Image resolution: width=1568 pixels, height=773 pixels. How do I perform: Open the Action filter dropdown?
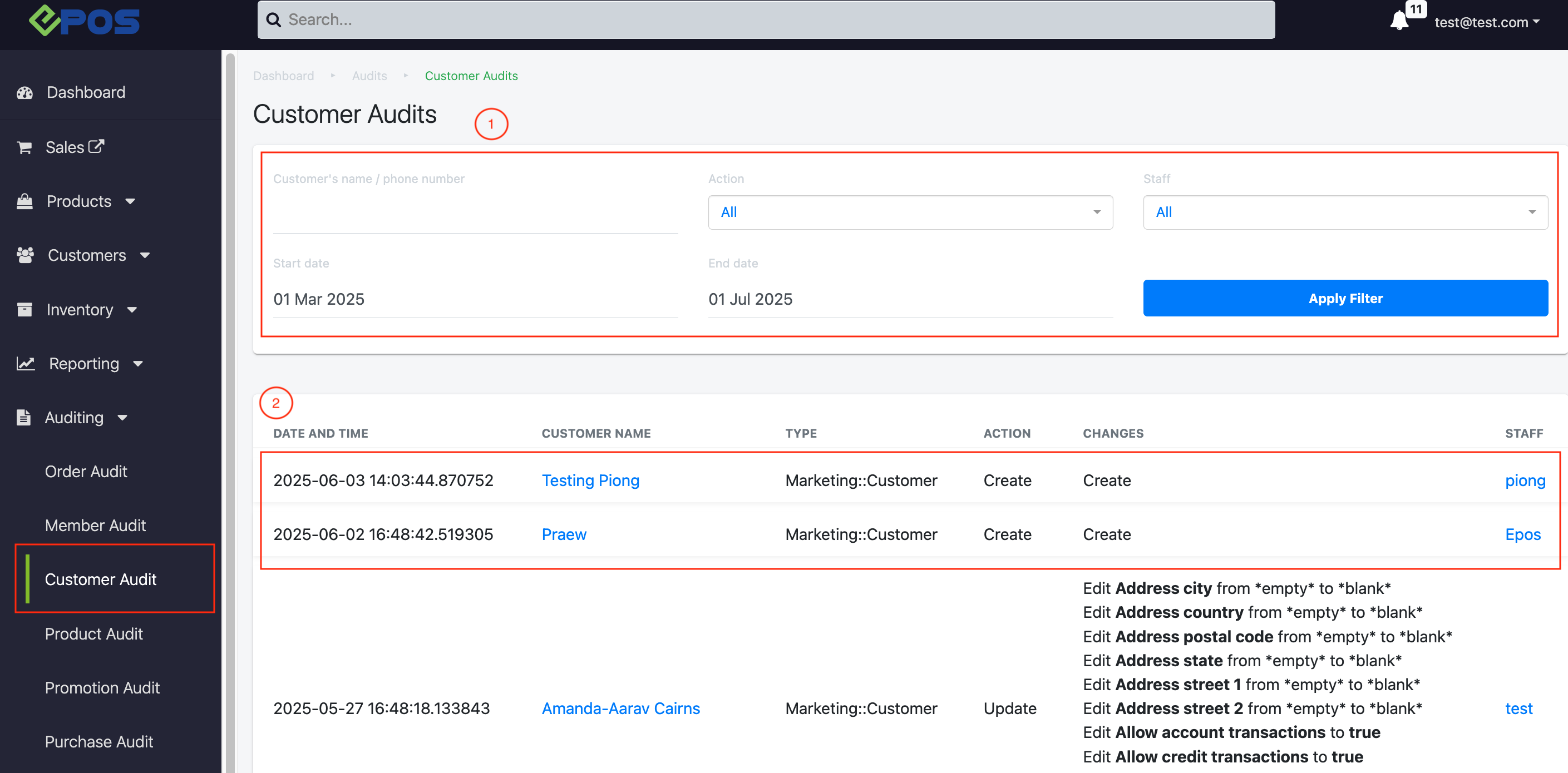coord(910,212)
